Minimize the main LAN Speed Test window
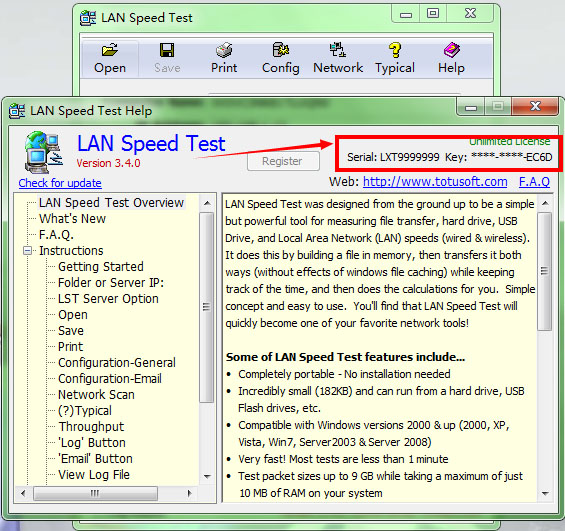Screen dimensions: 565x531 pos(406,14)
